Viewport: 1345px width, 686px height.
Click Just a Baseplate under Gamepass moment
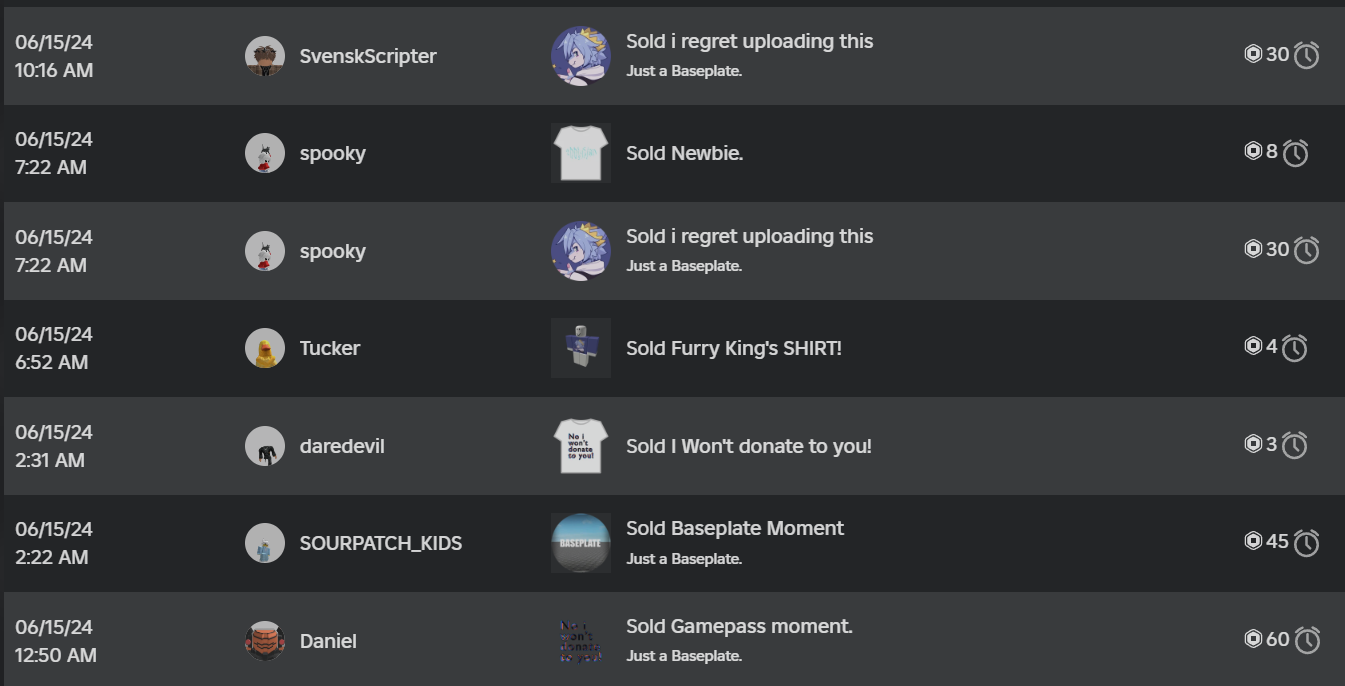tap(684, 656)
